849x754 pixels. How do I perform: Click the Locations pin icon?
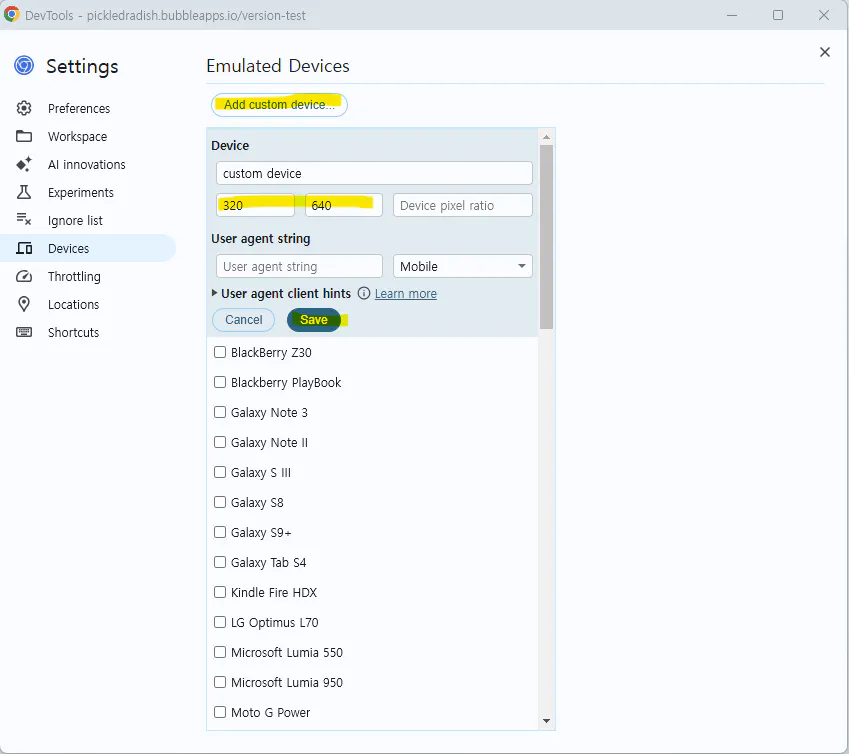click(x=24, y=304)
